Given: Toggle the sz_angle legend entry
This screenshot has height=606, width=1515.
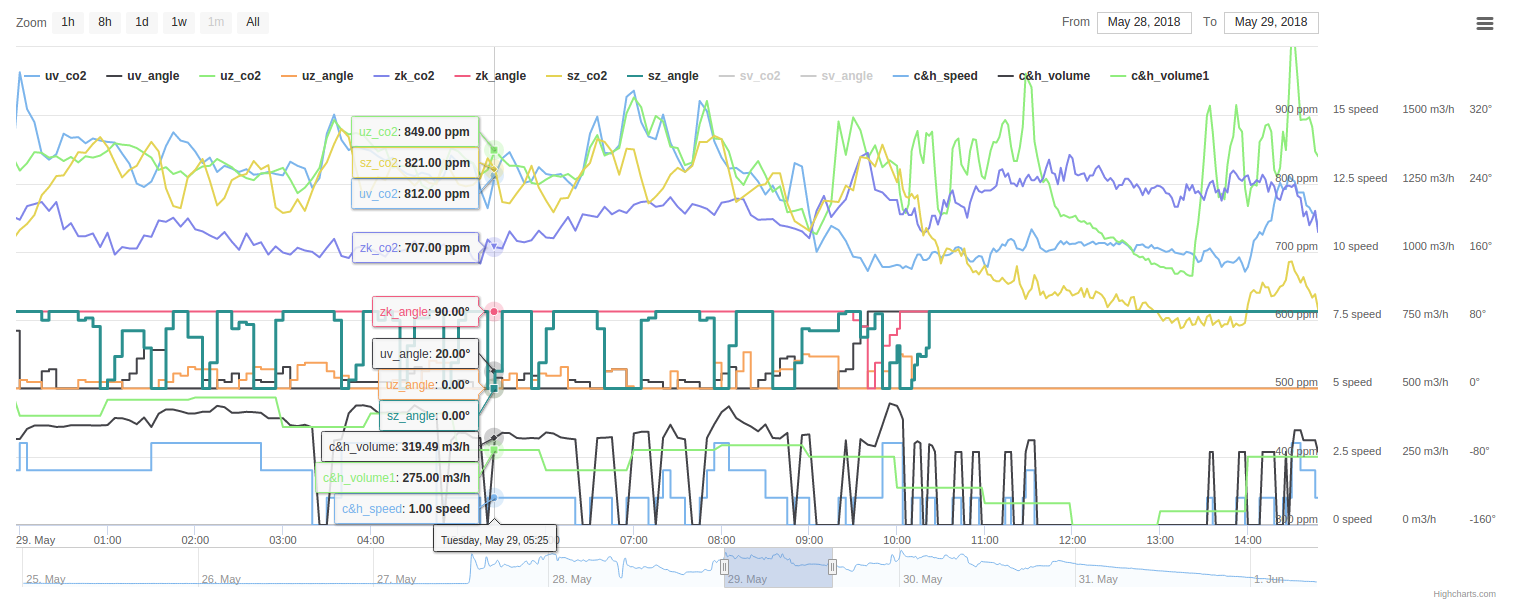Looking at the screenshot, I should point(662,76).
